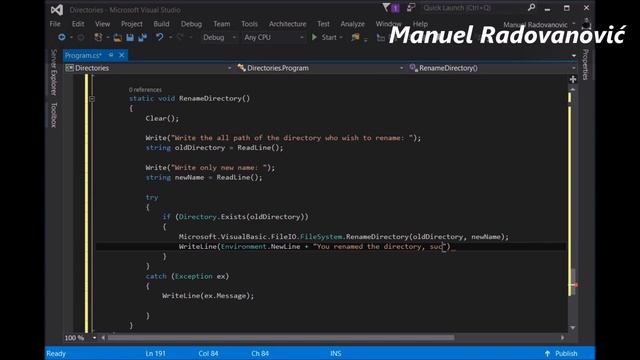Open the Server Explorer side tab

(53, 72)
